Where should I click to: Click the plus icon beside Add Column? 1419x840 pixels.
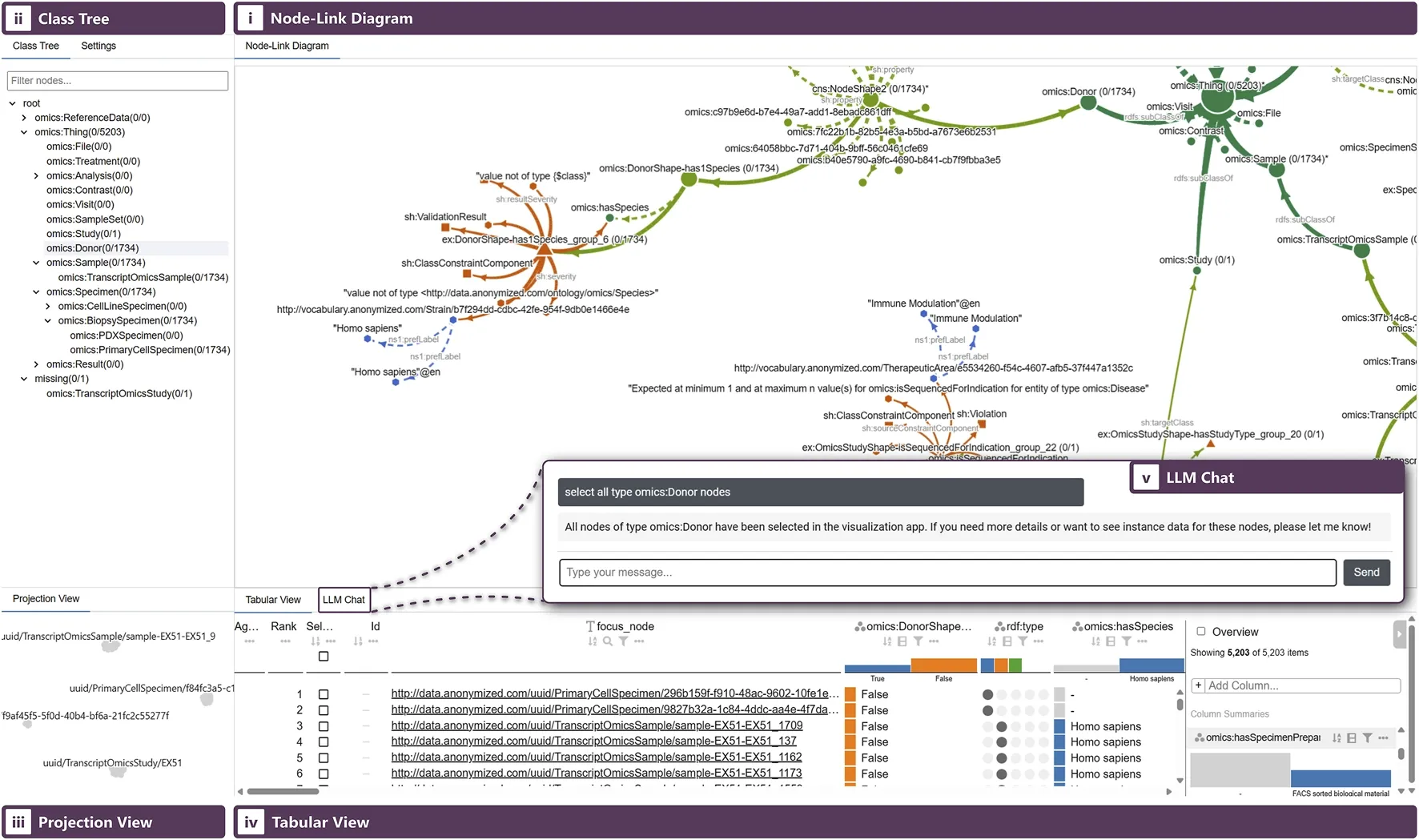tap(1198, 686)
